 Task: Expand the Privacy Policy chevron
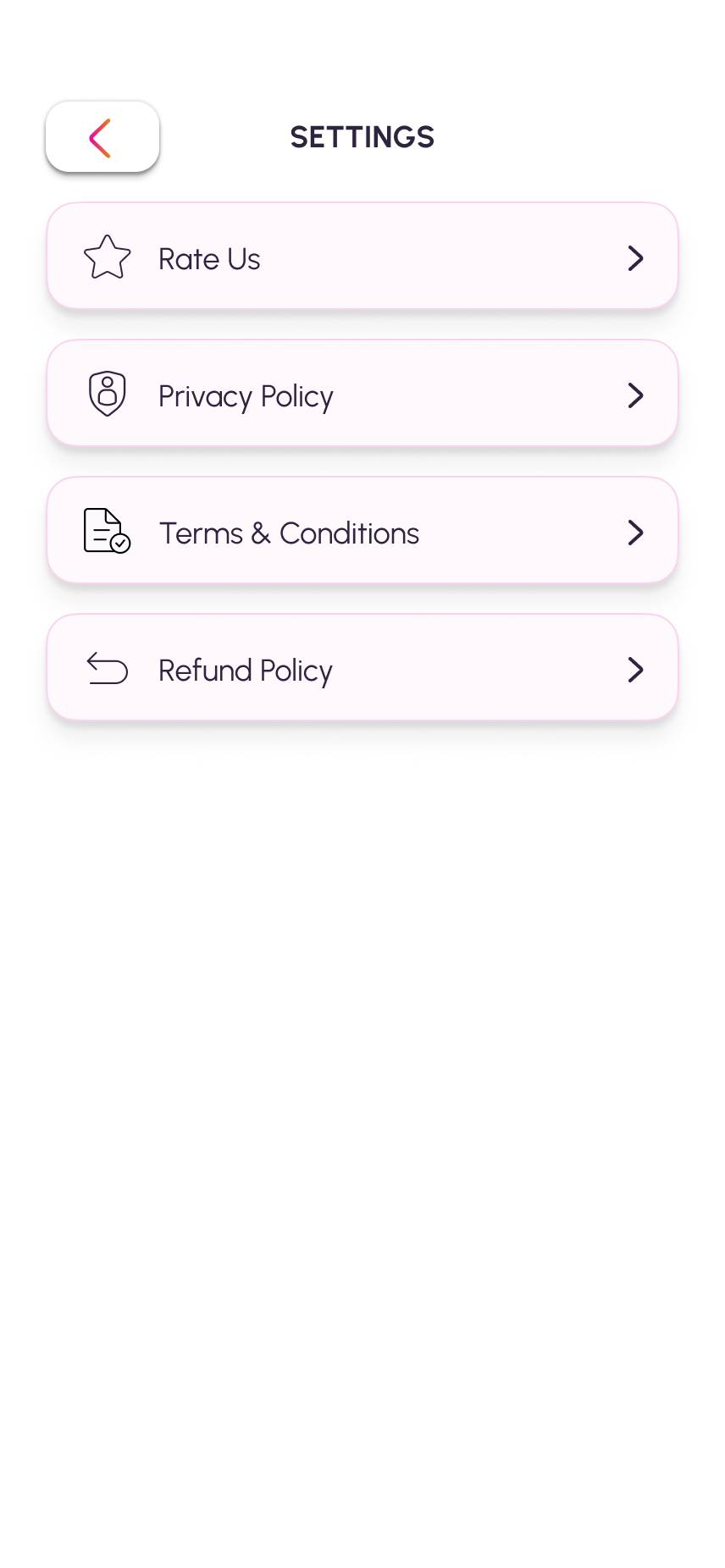click(635, 395)
